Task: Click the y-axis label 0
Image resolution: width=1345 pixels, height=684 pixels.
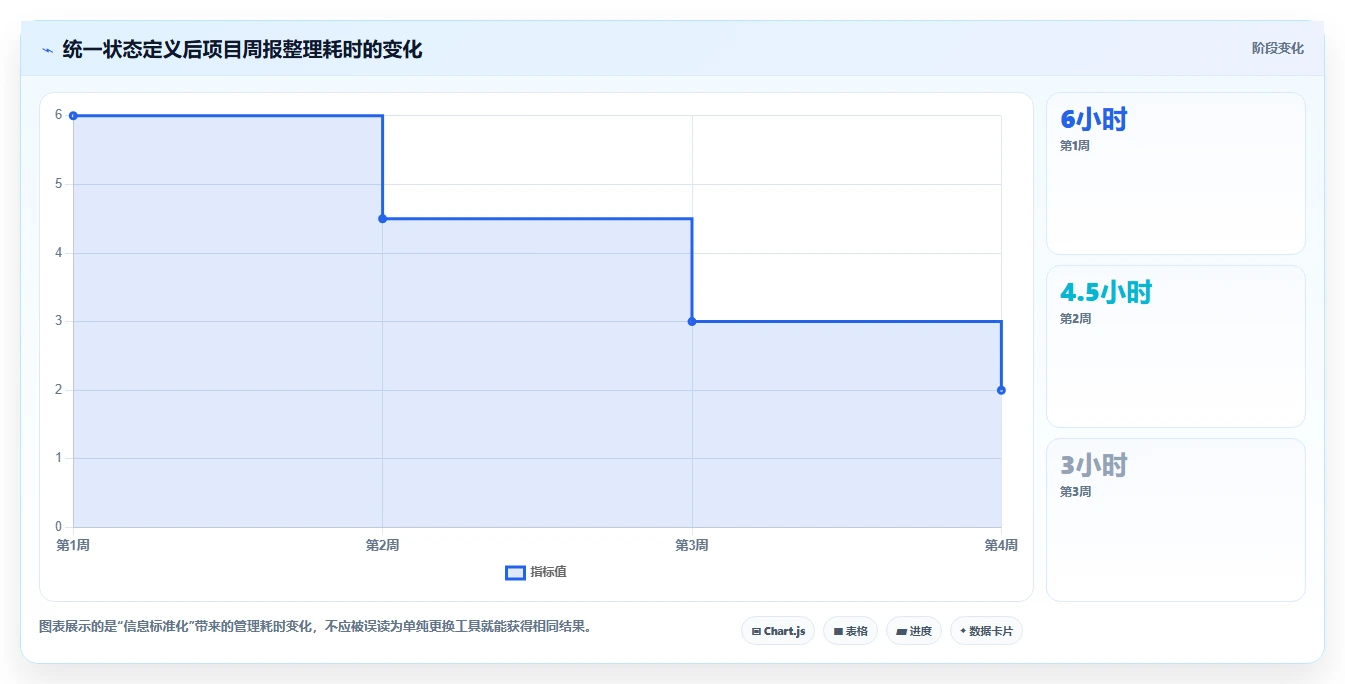Action: (x=58, y=527)
